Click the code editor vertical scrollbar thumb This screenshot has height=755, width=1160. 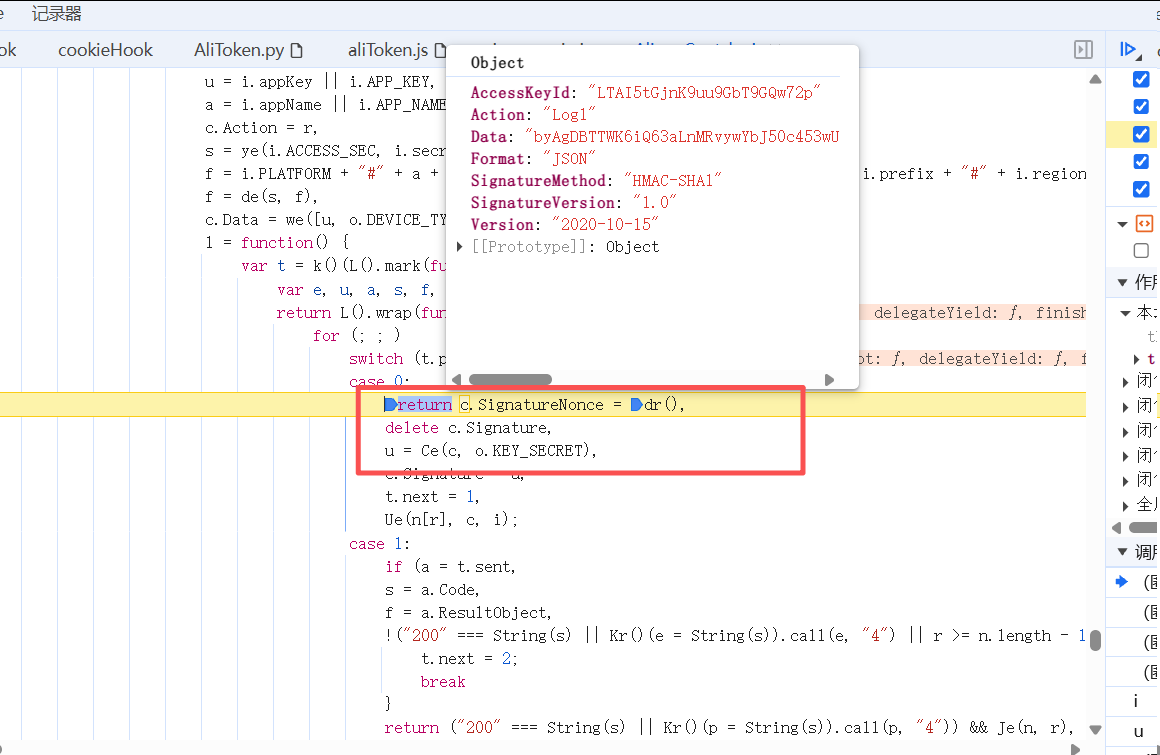[x=1096, y=640]
